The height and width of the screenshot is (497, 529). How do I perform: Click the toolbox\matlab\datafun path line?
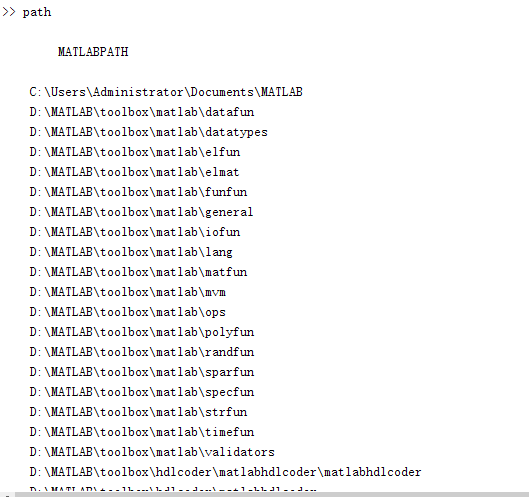pos(142,112)
